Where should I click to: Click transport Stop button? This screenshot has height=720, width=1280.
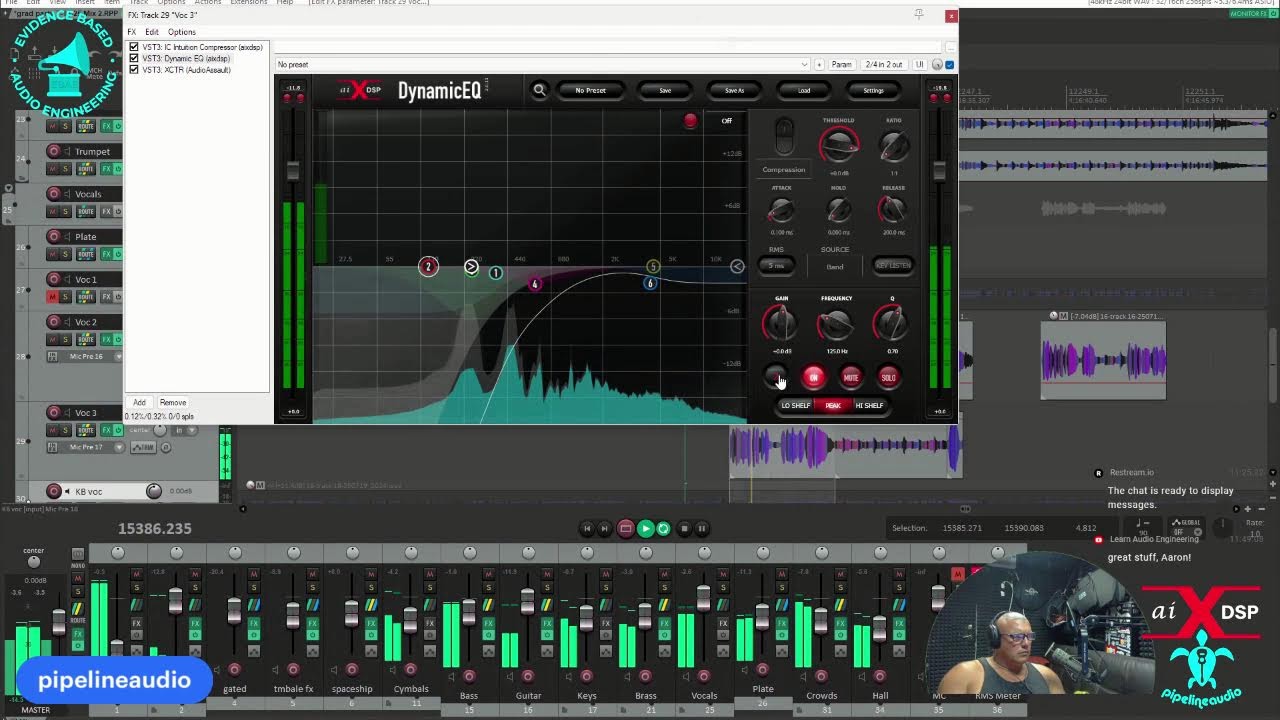[684, 528]
